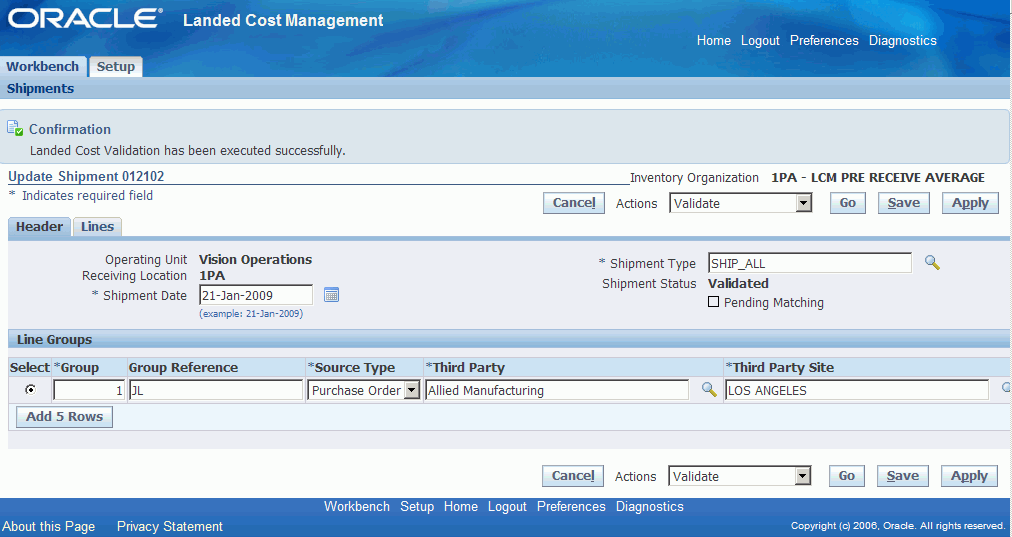Screen dimensions: 1012x537
Task: Click the Source Type column header
Action: [351, 367]
